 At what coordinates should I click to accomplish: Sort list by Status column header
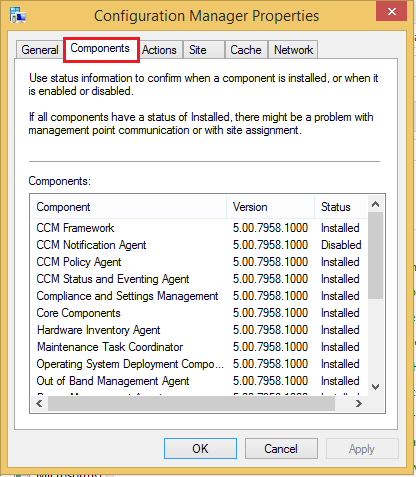(x=341, y=207)
